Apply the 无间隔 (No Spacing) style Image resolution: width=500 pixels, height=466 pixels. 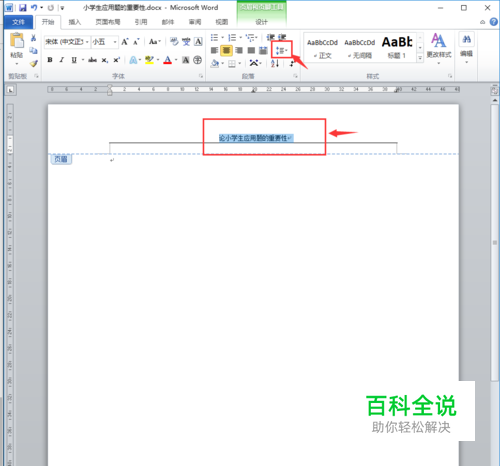tap(360, 49)
